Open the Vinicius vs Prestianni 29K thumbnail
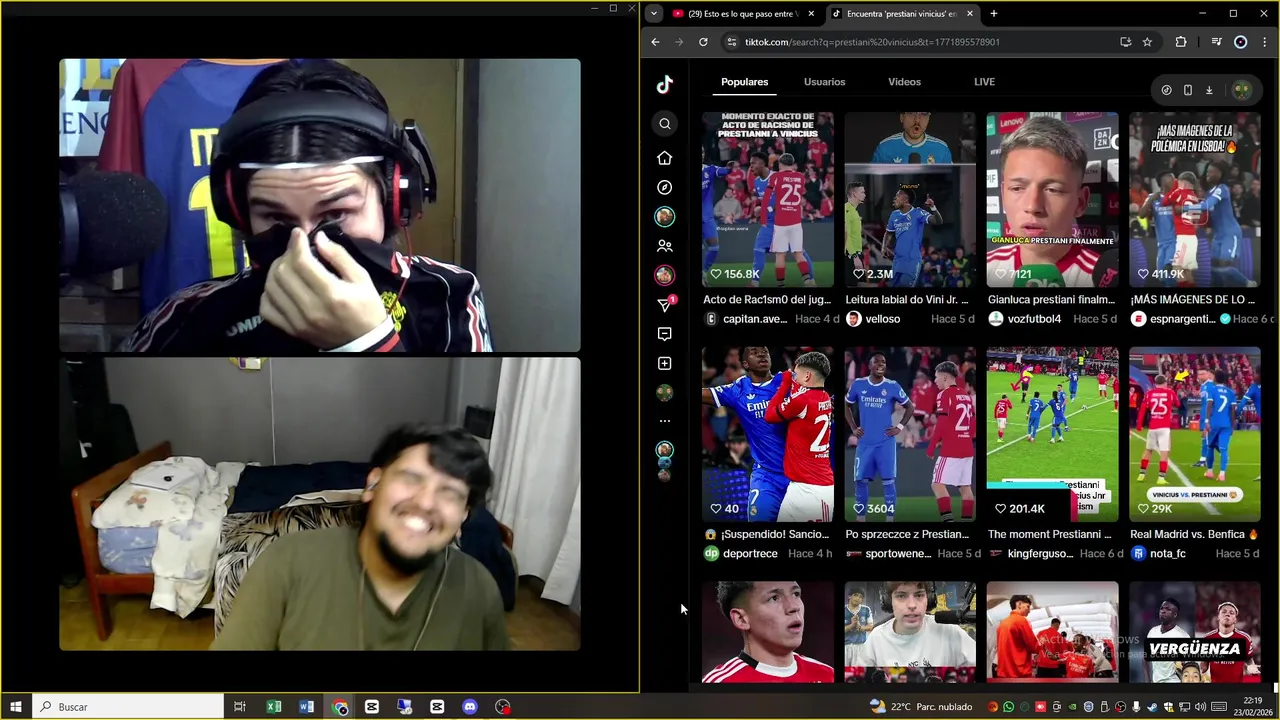Viewport: 1280px width, 720px height. [x=1195, y=434]
